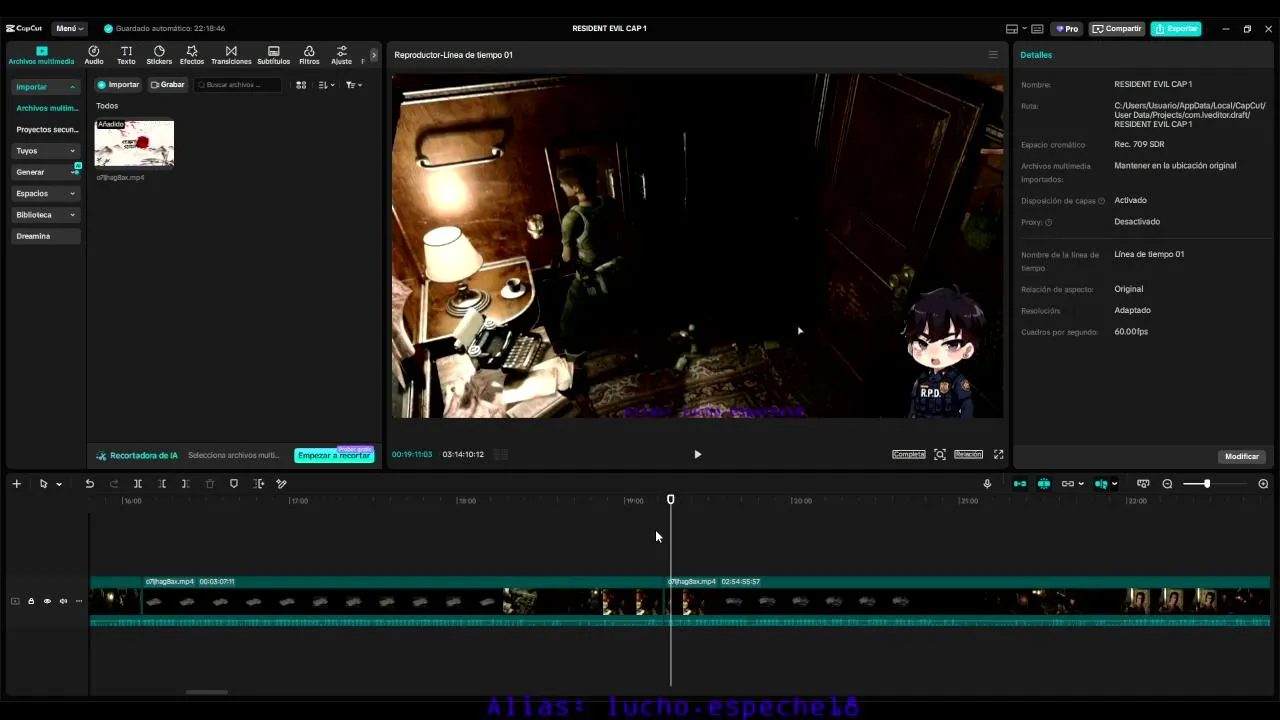
Task: Open the Ajuste tab
Action: [x=342, y=55]
